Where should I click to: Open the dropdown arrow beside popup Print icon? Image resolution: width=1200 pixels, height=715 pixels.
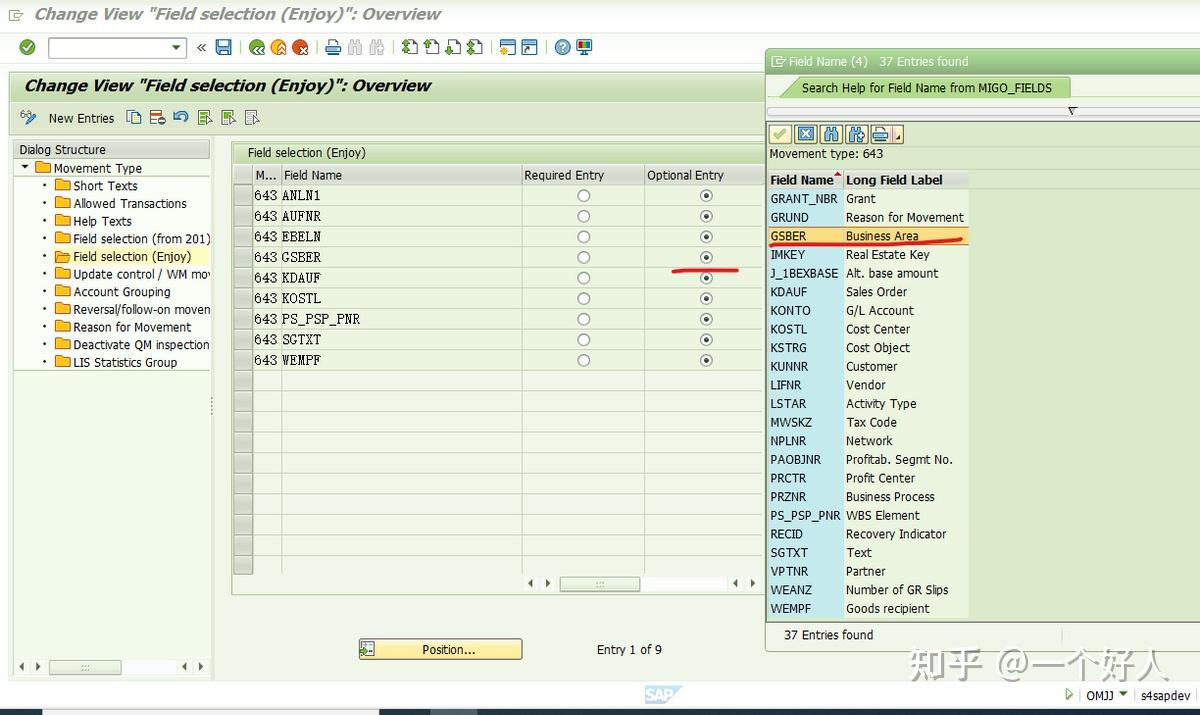898,134
